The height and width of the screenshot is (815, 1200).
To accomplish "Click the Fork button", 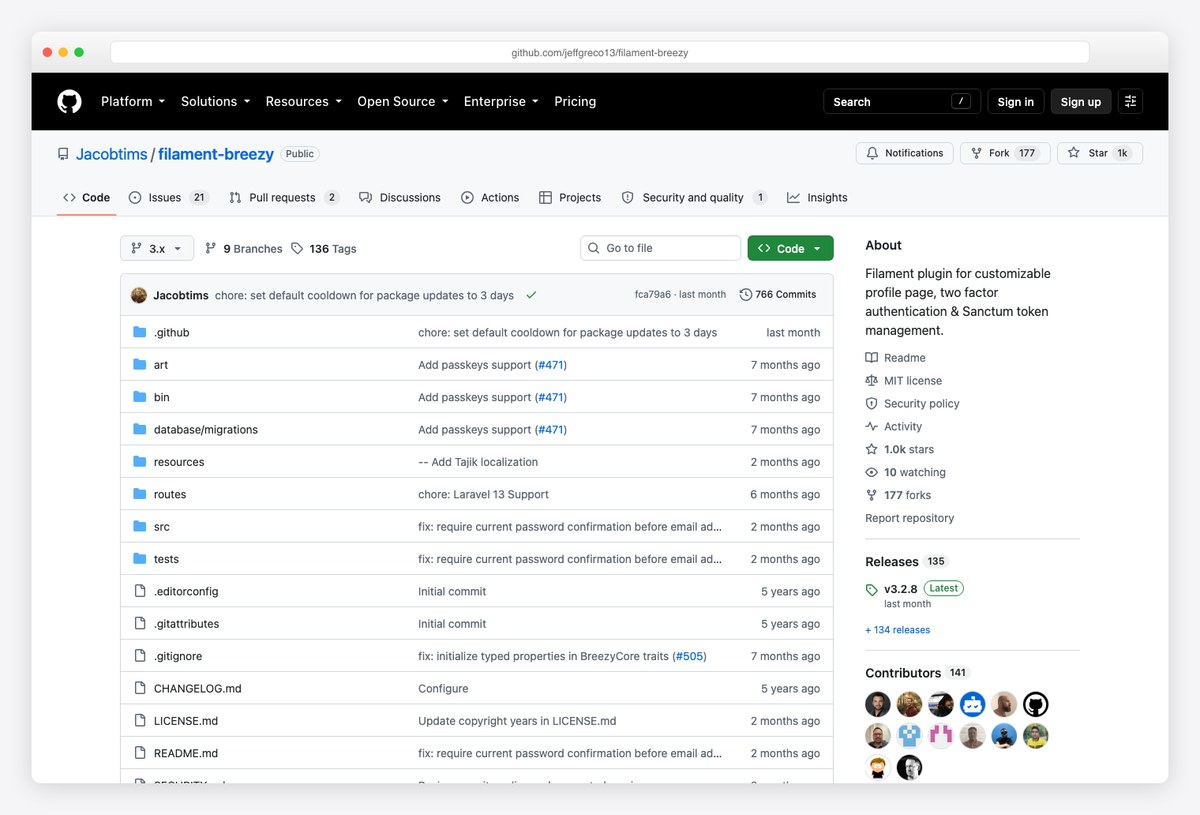I will [1005, 153].
